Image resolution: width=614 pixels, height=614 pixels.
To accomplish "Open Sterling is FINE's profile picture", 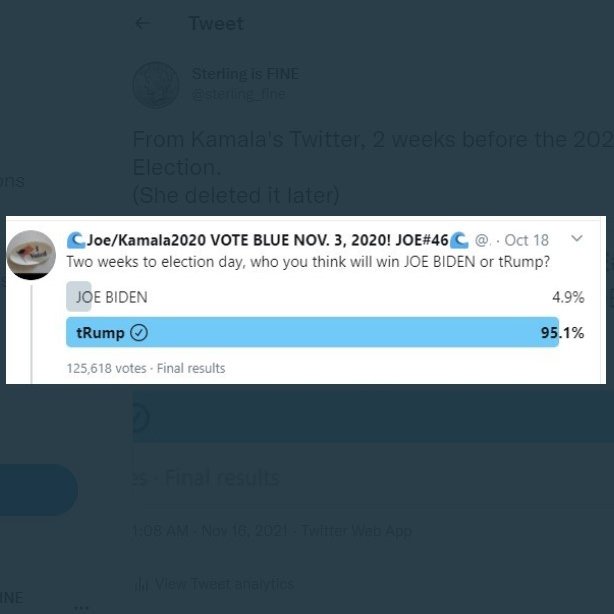I will pos(155,84).
